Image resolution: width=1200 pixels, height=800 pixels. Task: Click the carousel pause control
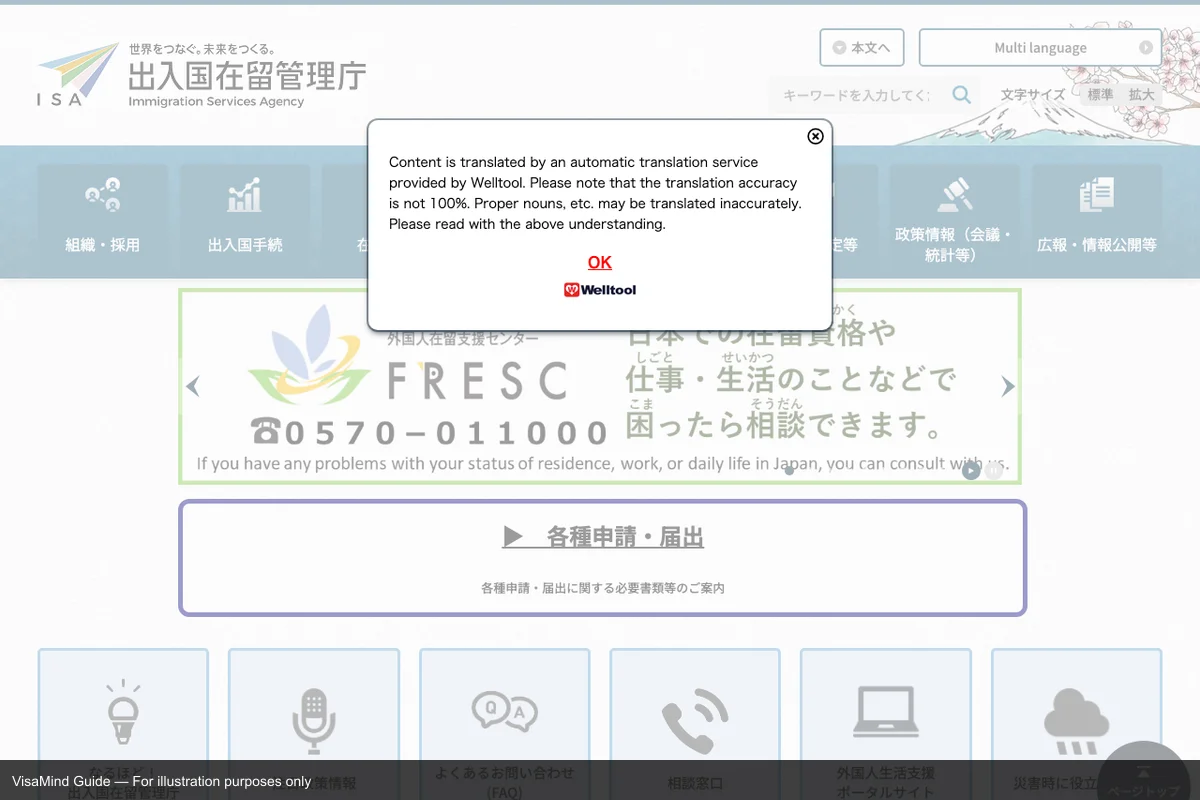click(x=994, y=470)
